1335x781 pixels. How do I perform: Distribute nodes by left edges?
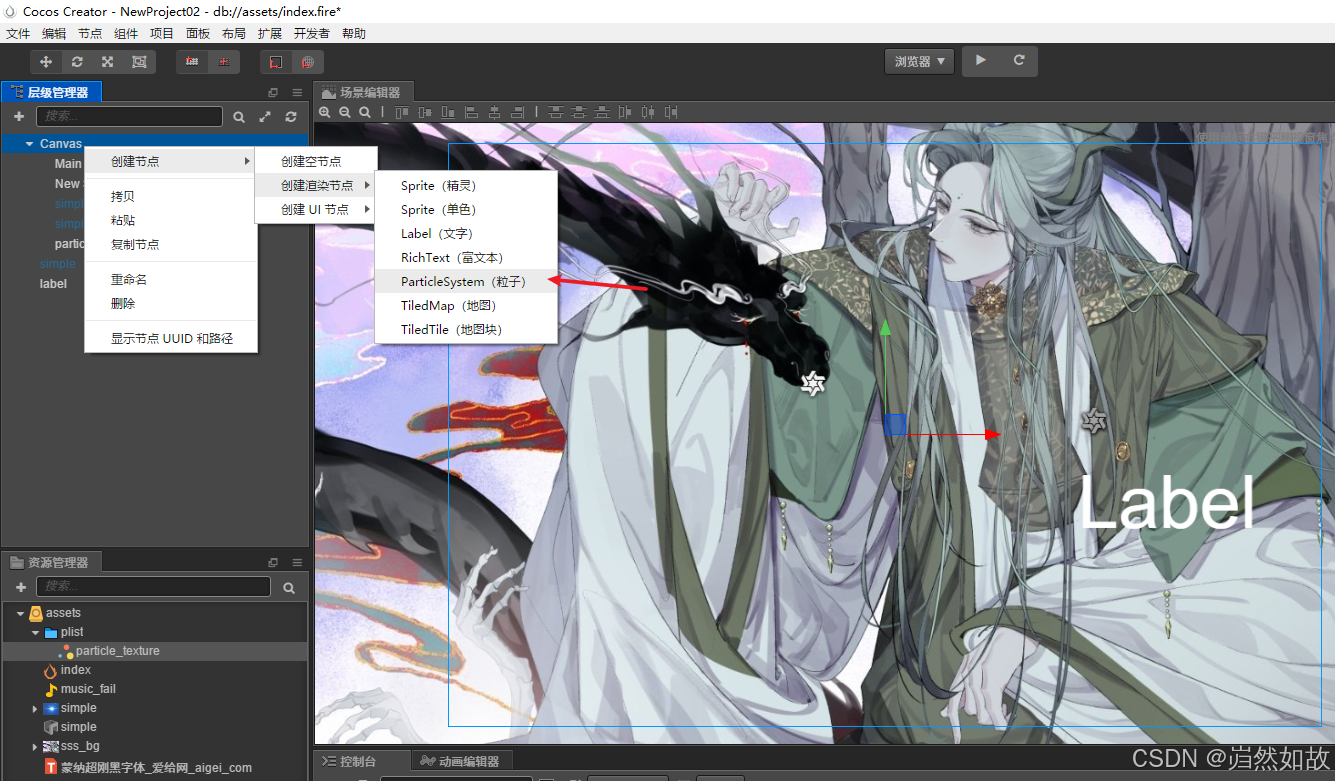tap(625, 112)
